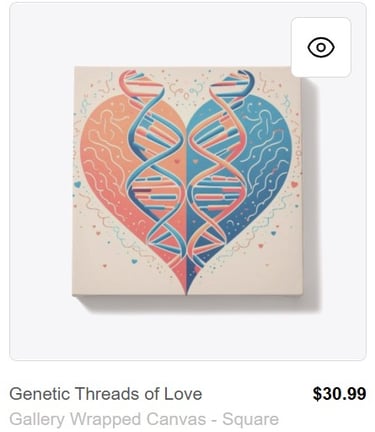Click the pupil of the eye icon
The image size is (375, 432).
click(321, 47)
